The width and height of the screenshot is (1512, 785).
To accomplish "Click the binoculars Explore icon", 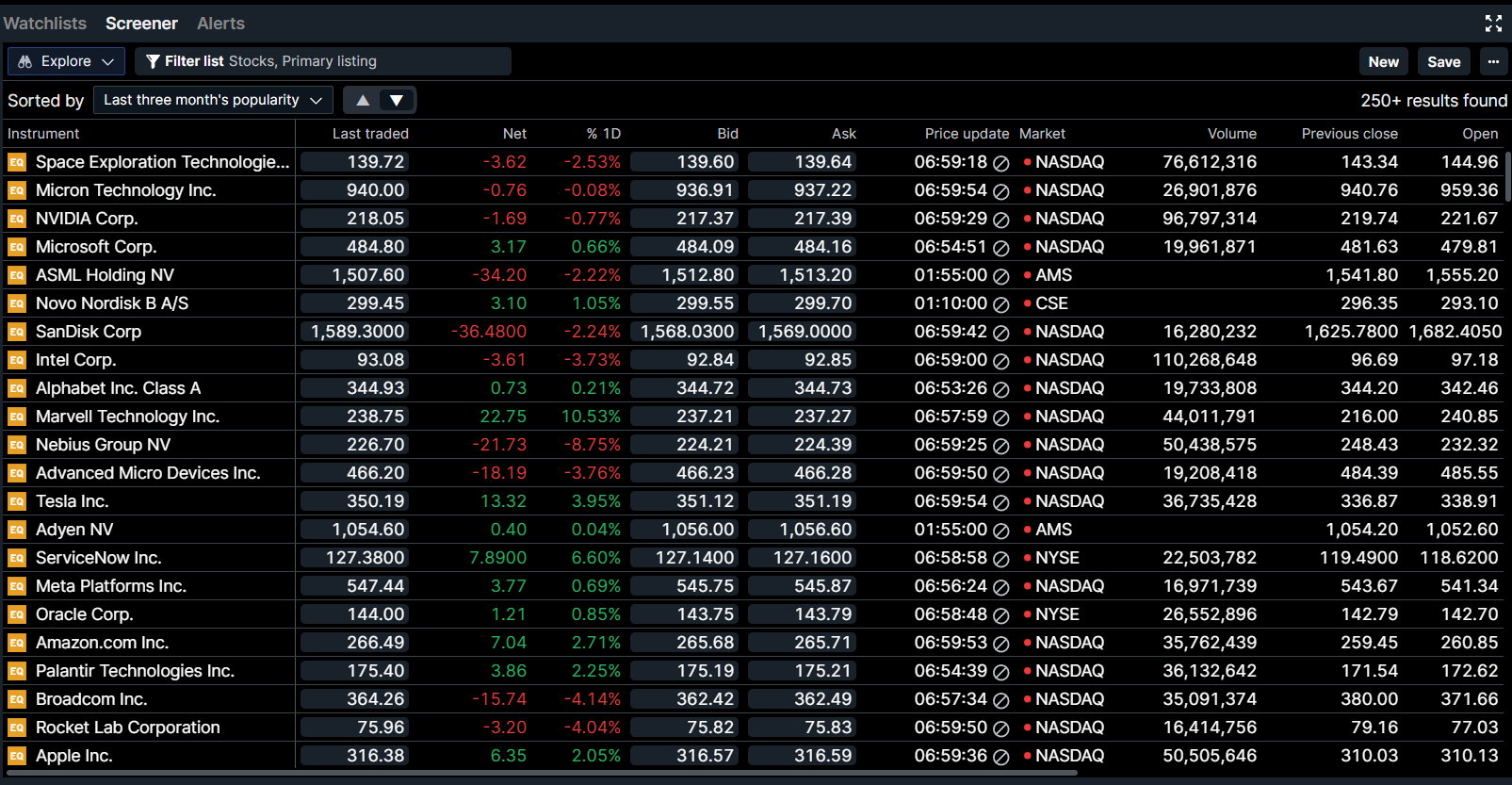I will [x=25, y=61].
